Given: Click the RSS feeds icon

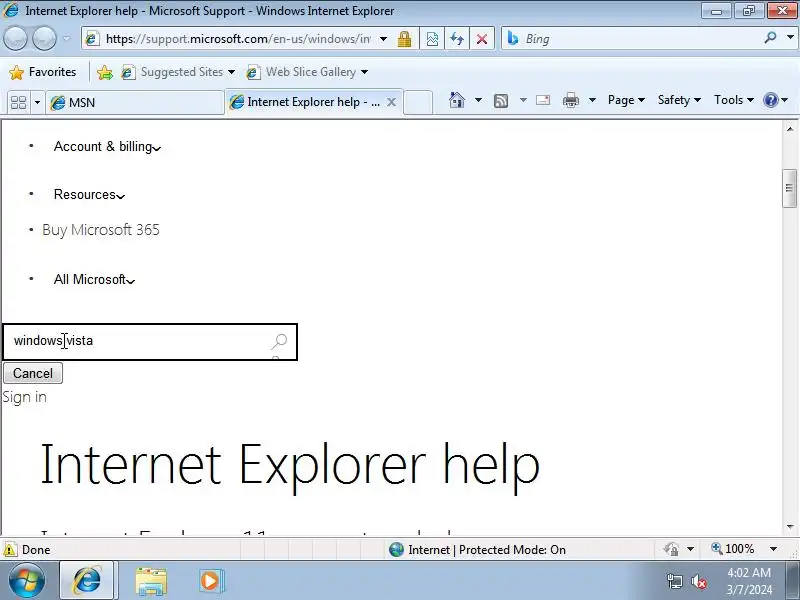Looking at the screenshot, I should pyautogui.click(x=501, y=101).
